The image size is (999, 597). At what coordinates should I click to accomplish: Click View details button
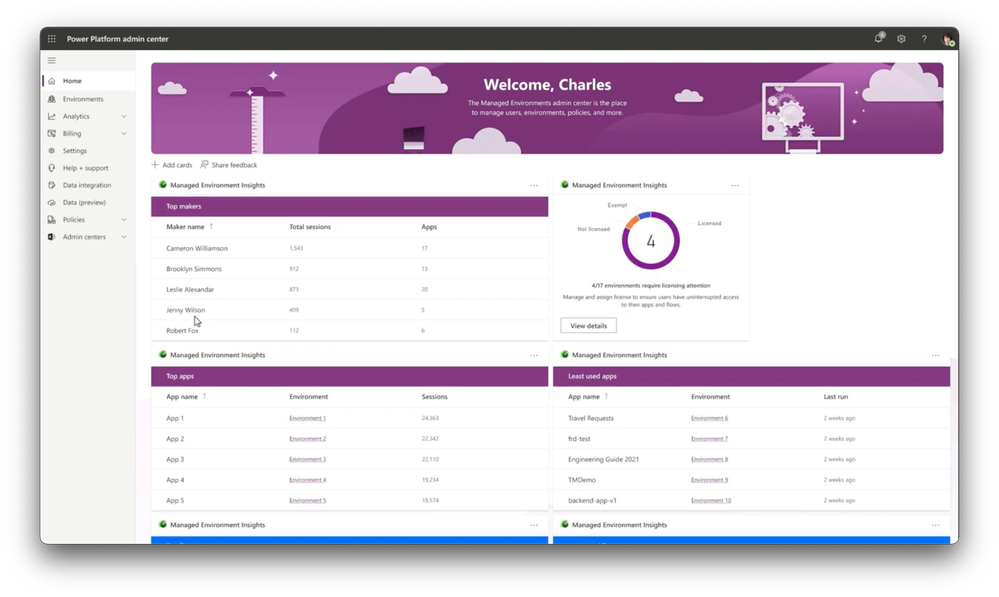pos(588,326)
